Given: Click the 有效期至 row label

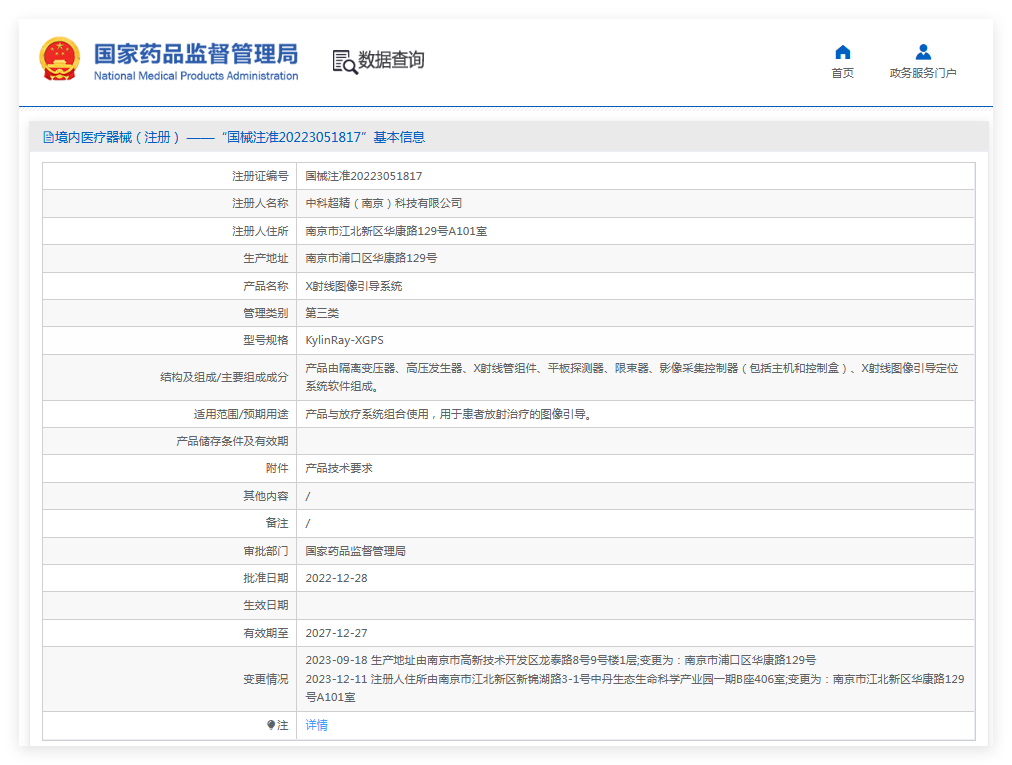Looking at the screenshot, I should click(x=266, y=633).
